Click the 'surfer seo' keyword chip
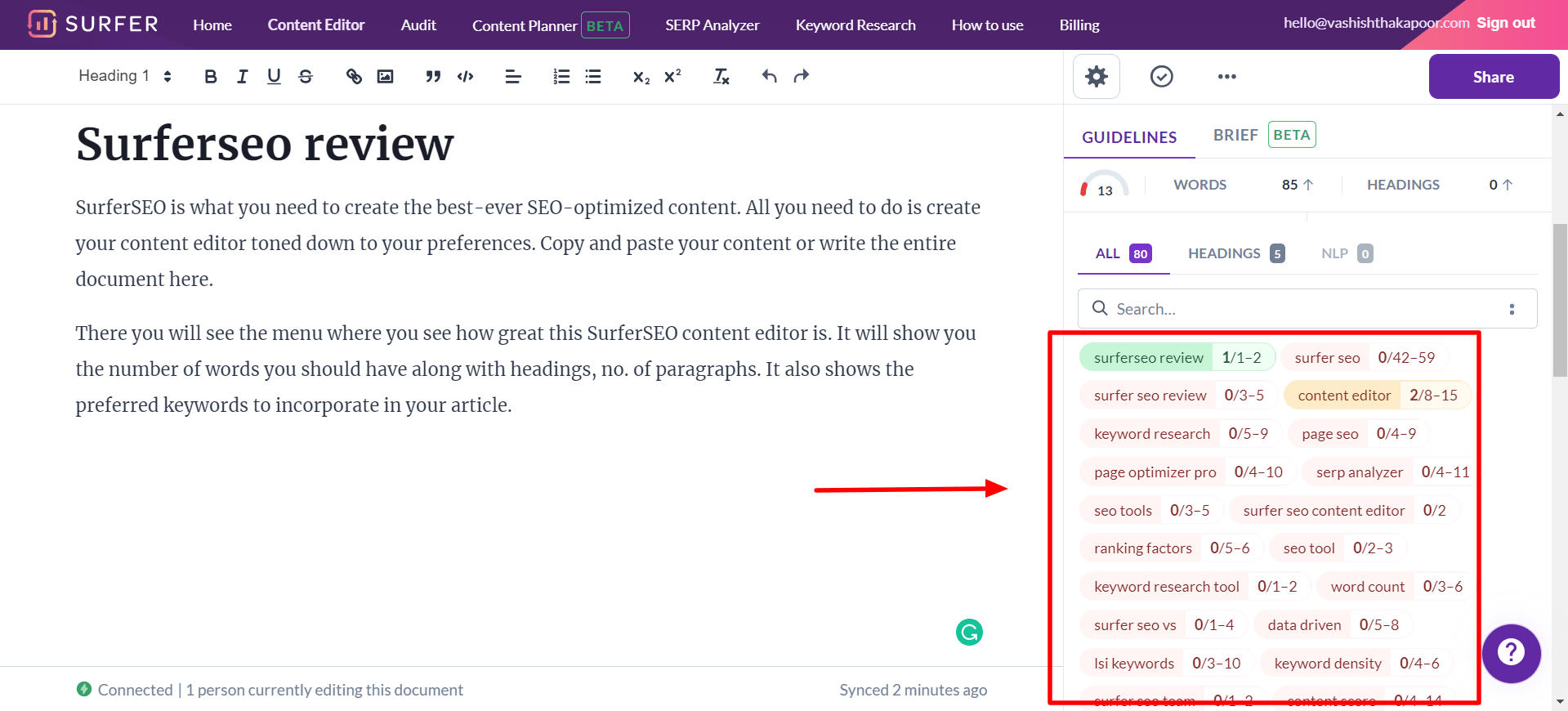Viewport: 1568px width, 711px height. point(1365,357)
